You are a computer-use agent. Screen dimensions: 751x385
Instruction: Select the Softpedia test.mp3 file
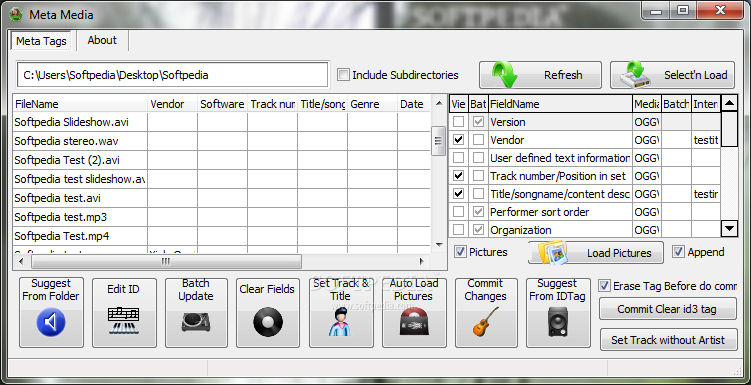pyautogui.click(x=80, y=217)
